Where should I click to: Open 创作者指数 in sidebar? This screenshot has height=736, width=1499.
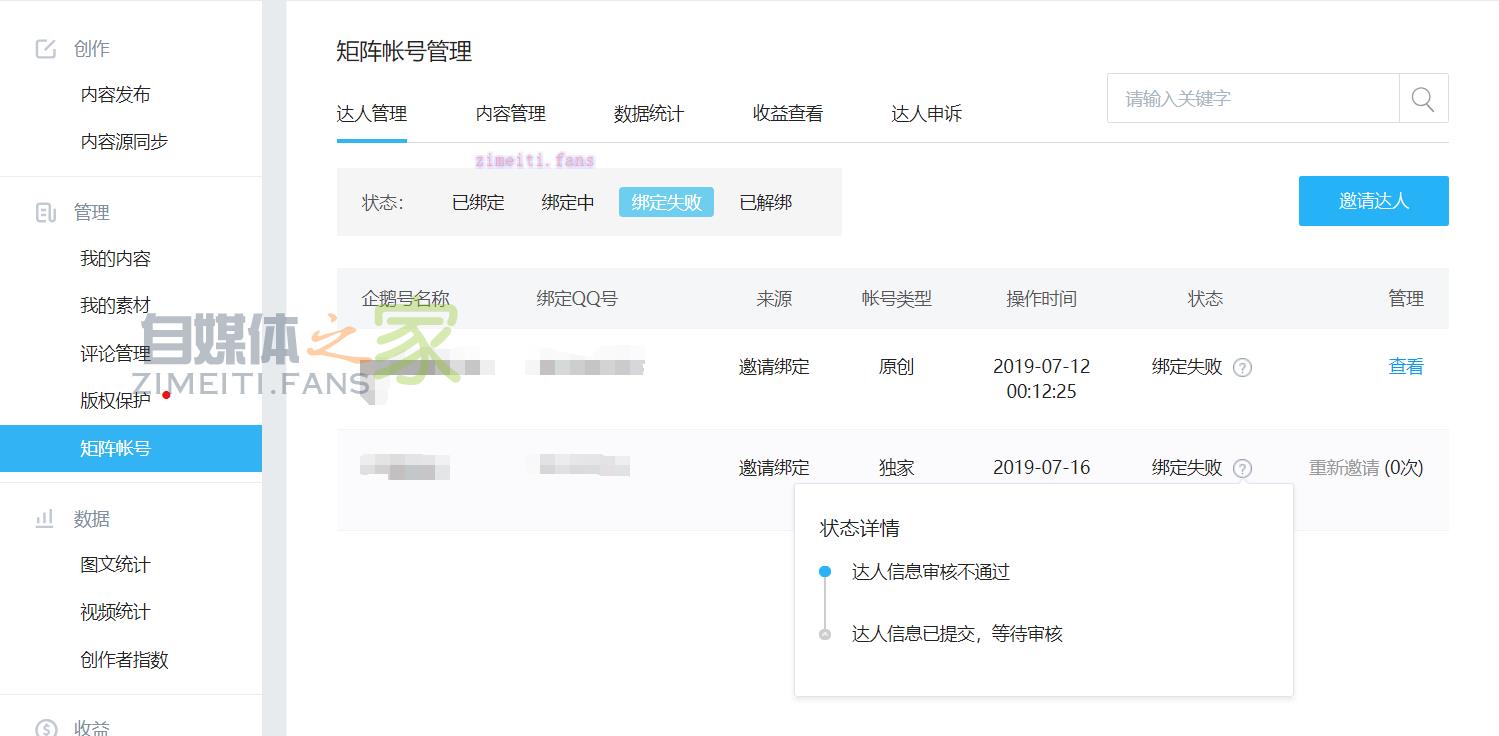124,660
